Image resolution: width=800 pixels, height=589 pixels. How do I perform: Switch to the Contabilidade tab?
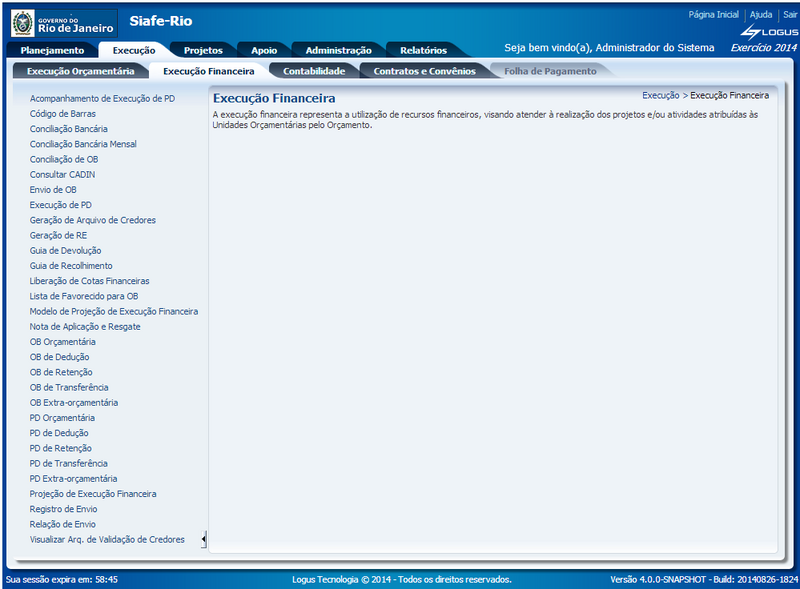coord(313,70)
